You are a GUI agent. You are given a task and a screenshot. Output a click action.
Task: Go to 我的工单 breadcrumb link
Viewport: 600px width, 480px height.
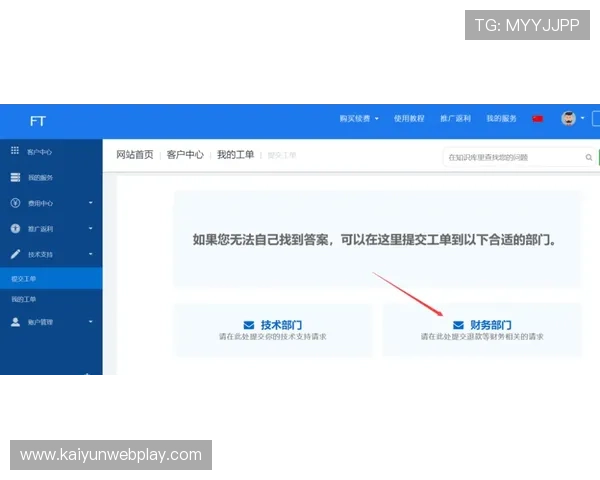click(x=236, y=155)
